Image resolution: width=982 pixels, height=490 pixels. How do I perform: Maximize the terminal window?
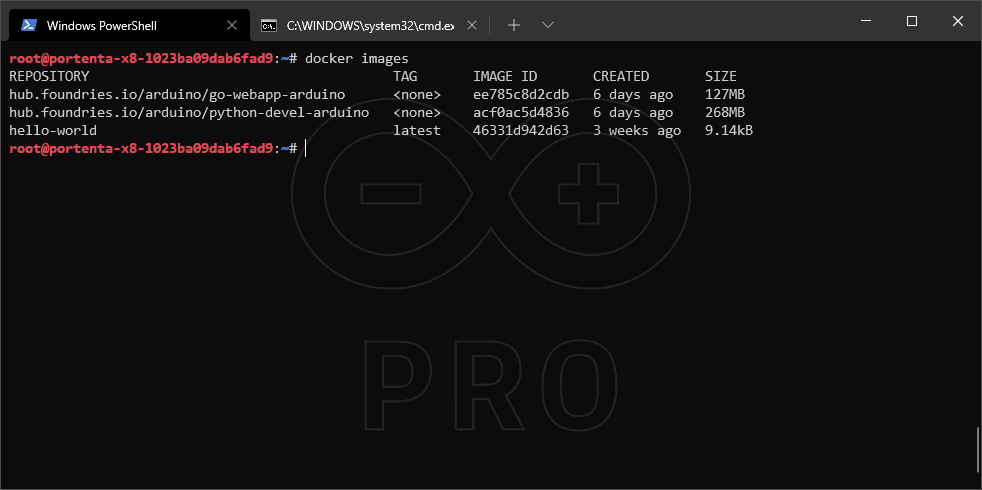tap(911, 21)
